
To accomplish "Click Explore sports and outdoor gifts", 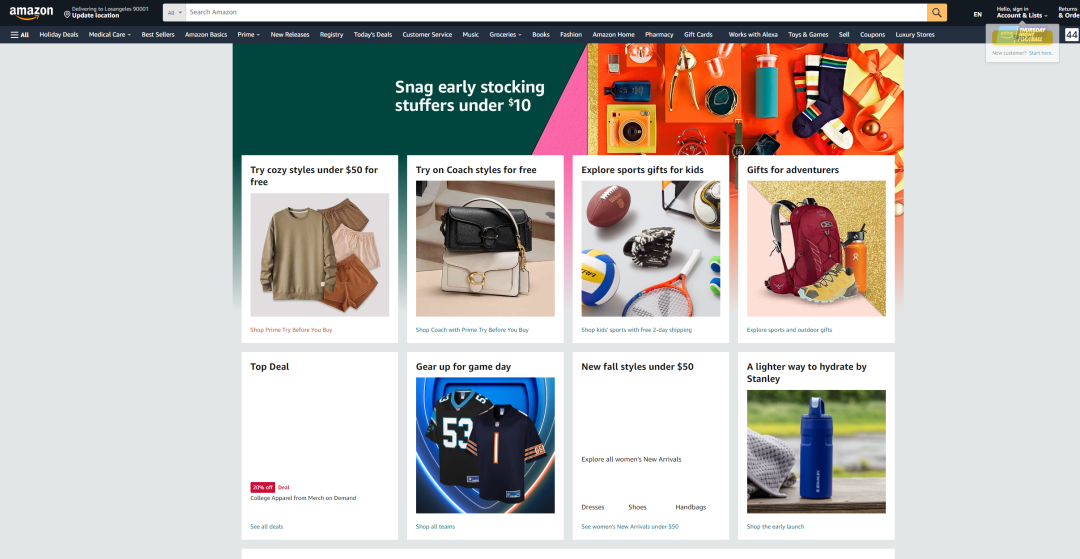I will coord(789,330).
